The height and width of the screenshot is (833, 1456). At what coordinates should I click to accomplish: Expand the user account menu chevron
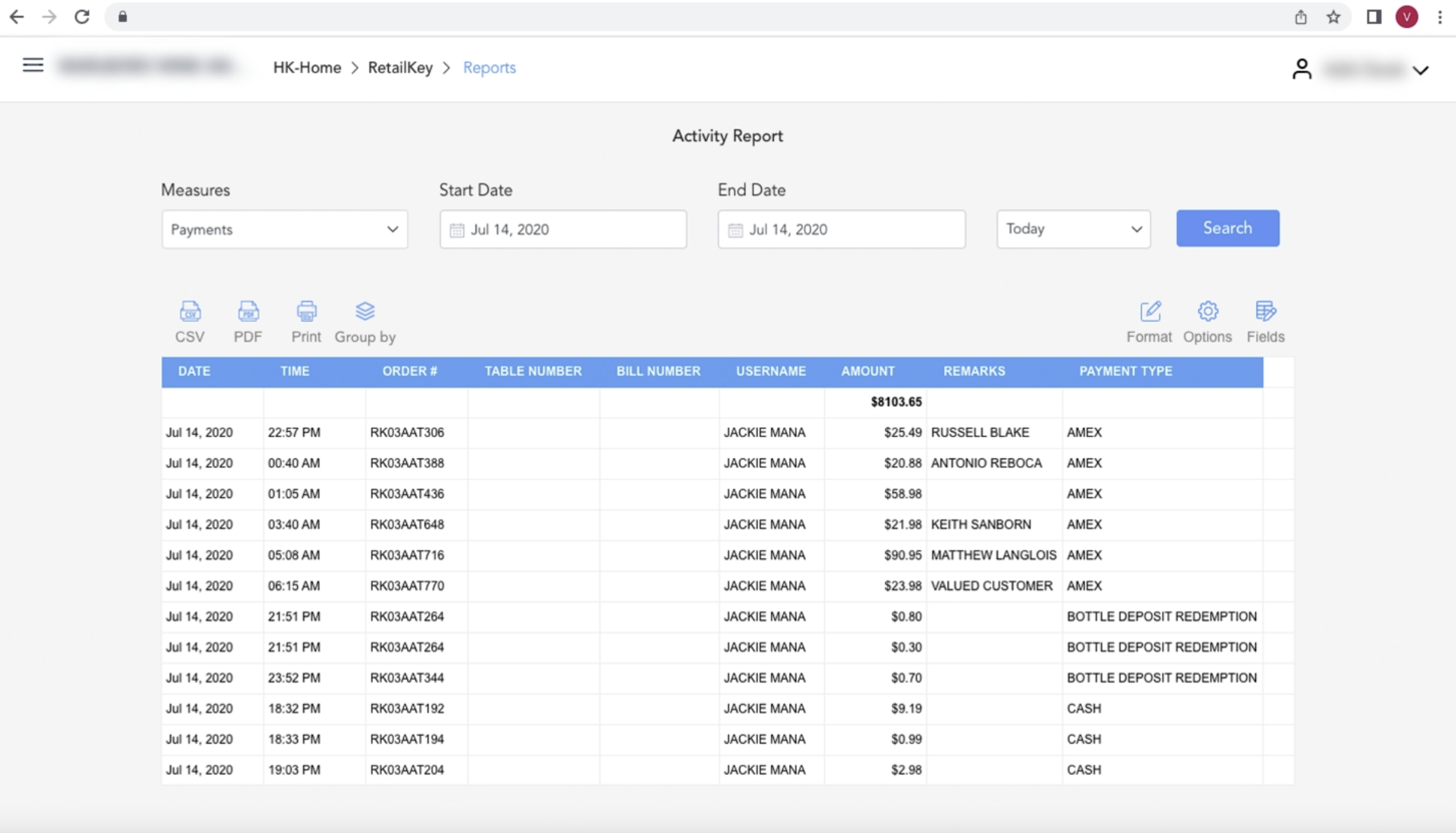point(1421,70)
